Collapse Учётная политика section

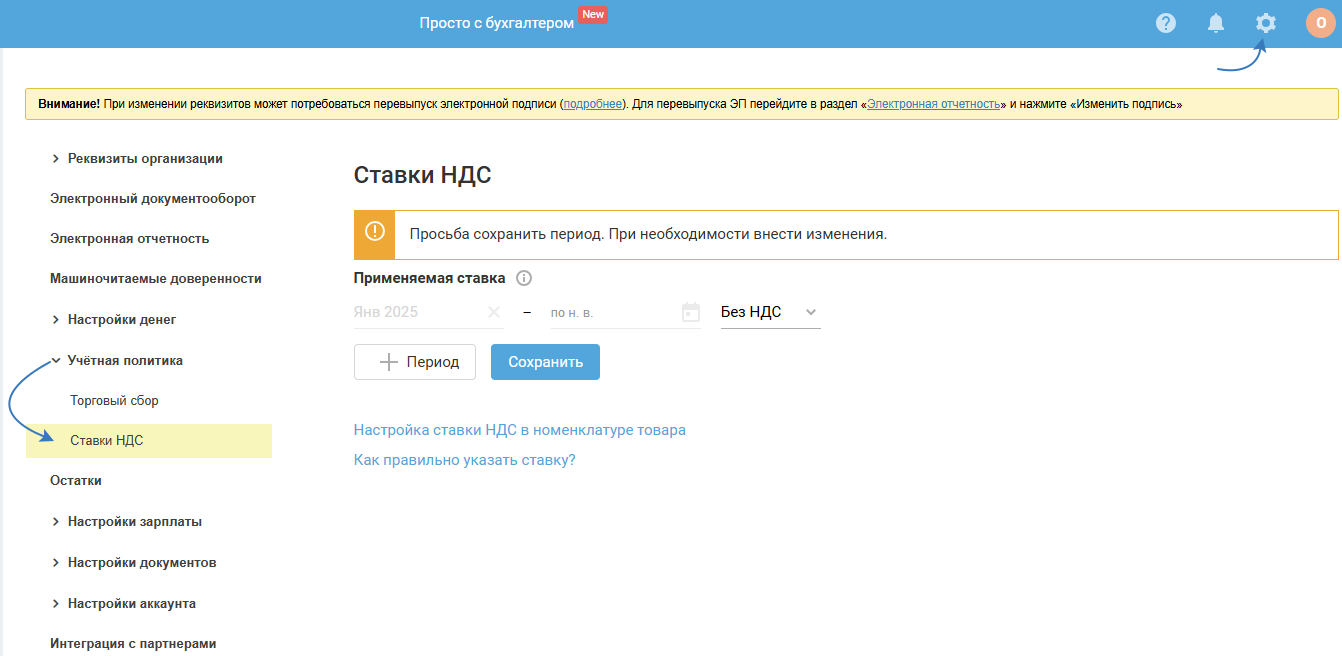[x=116, y=360]
